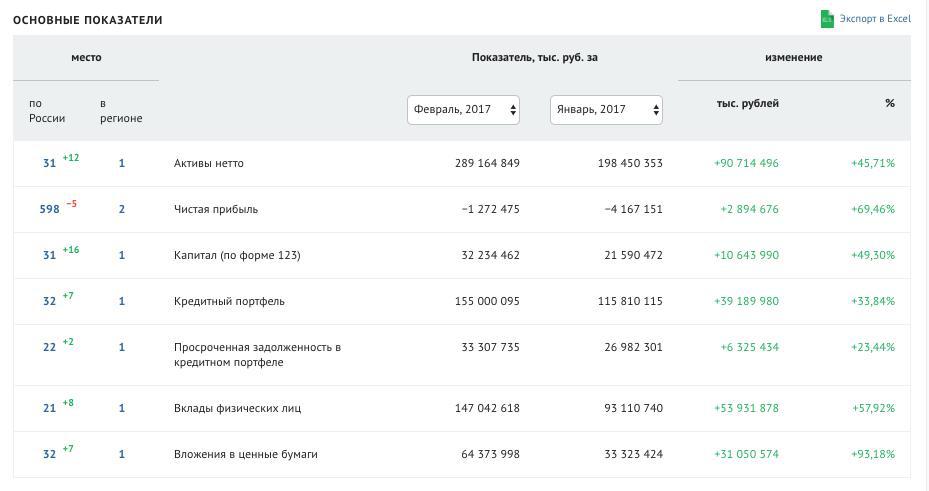The width and height of the screenshot is (929, 491).
Task: Click the Чистая прибыль row label
Action: [x=216, y=209]
